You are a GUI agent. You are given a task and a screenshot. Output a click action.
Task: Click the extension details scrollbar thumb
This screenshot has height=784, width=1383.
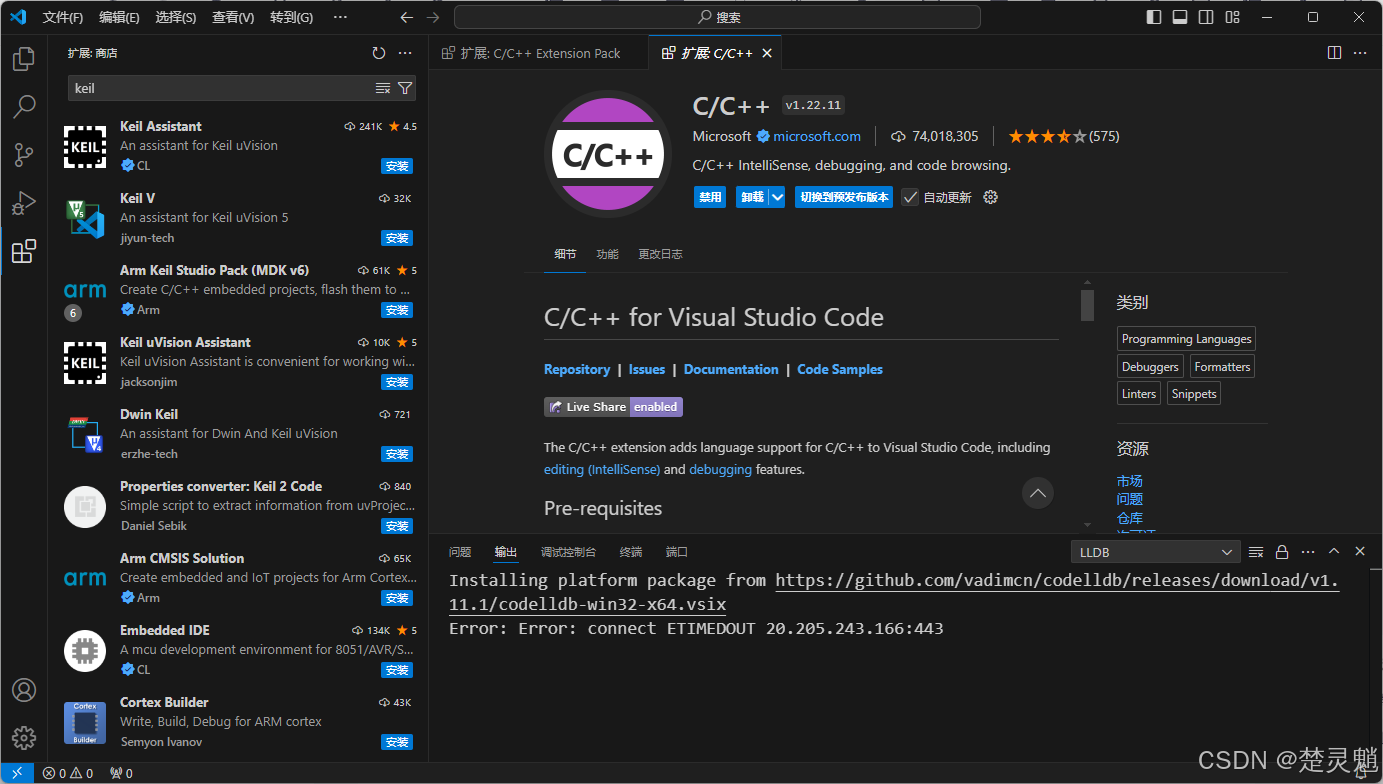coord(1087,304)
